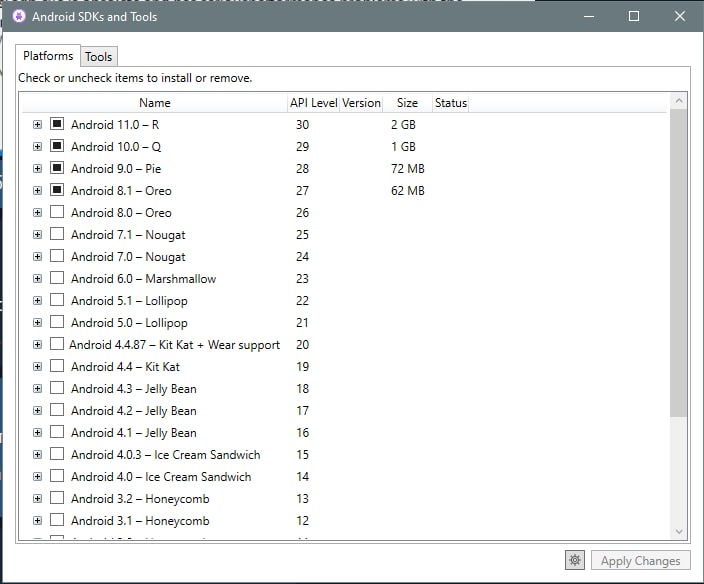Viewport: 704px width, 584px height.
Task: Select the Android 3.2 – Honeycomb row text
Action: [x=140, y=499]
